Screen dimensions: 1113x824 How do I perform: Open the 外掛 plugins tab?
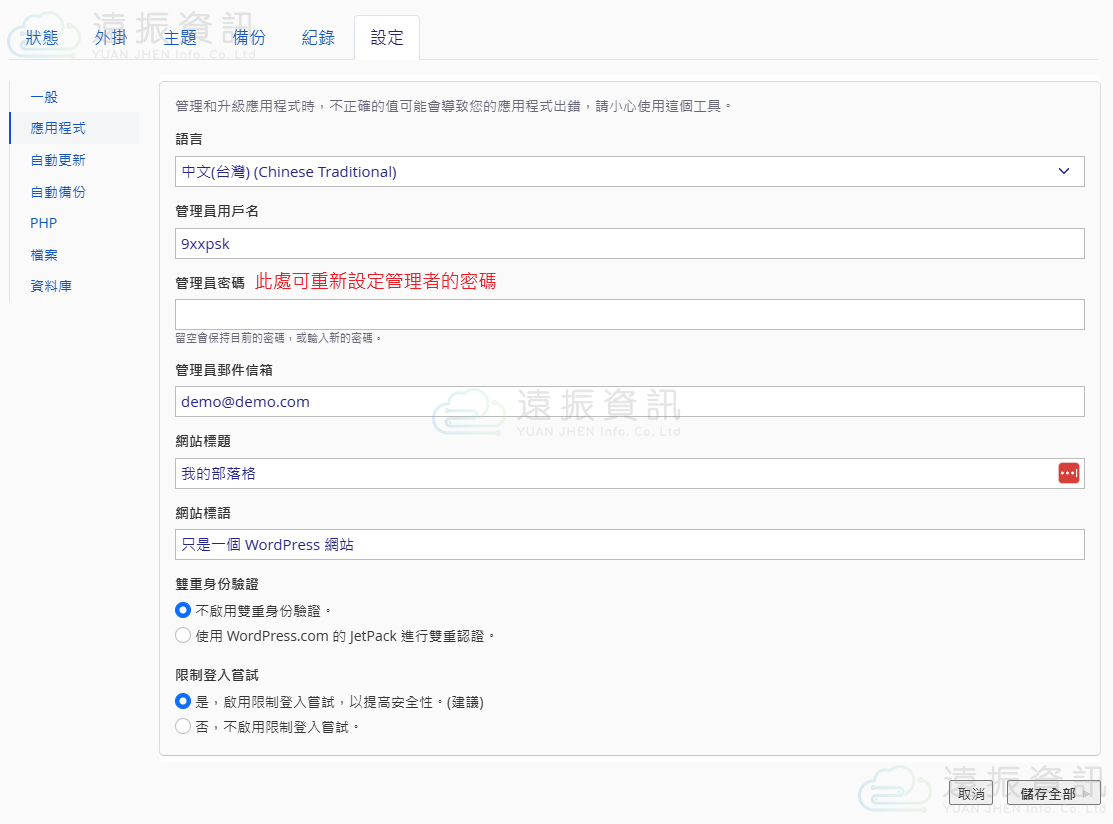[x=111, y=38]
